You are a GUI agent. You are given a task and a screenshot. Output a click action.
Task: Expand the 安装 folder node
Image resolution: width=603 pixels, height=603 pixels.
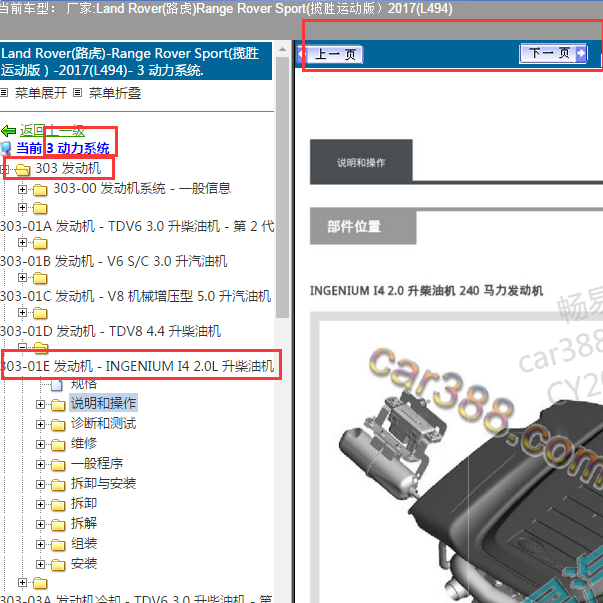40,564
